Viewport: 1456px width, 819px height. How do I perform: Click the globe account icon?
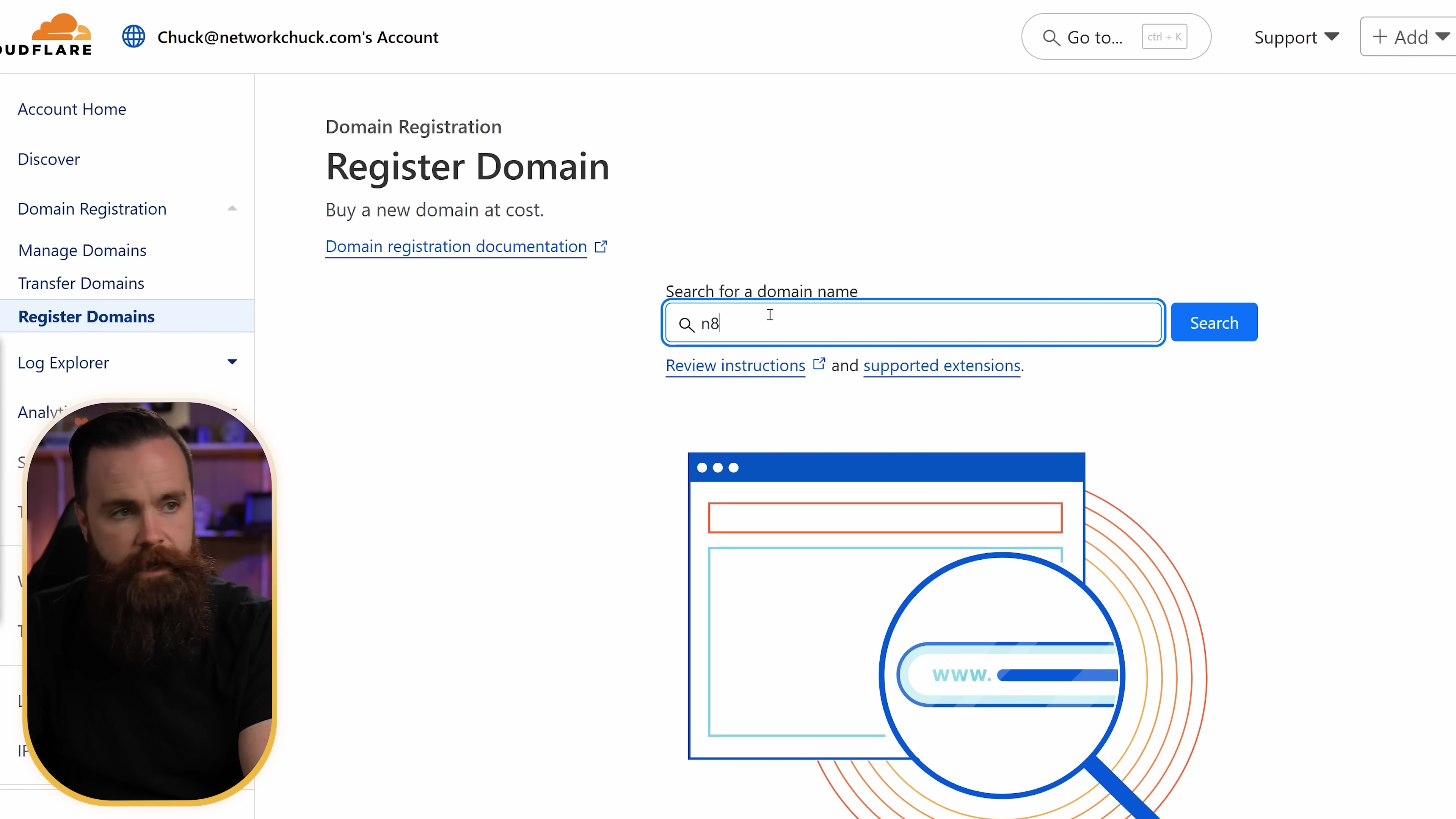click(133, 37)
